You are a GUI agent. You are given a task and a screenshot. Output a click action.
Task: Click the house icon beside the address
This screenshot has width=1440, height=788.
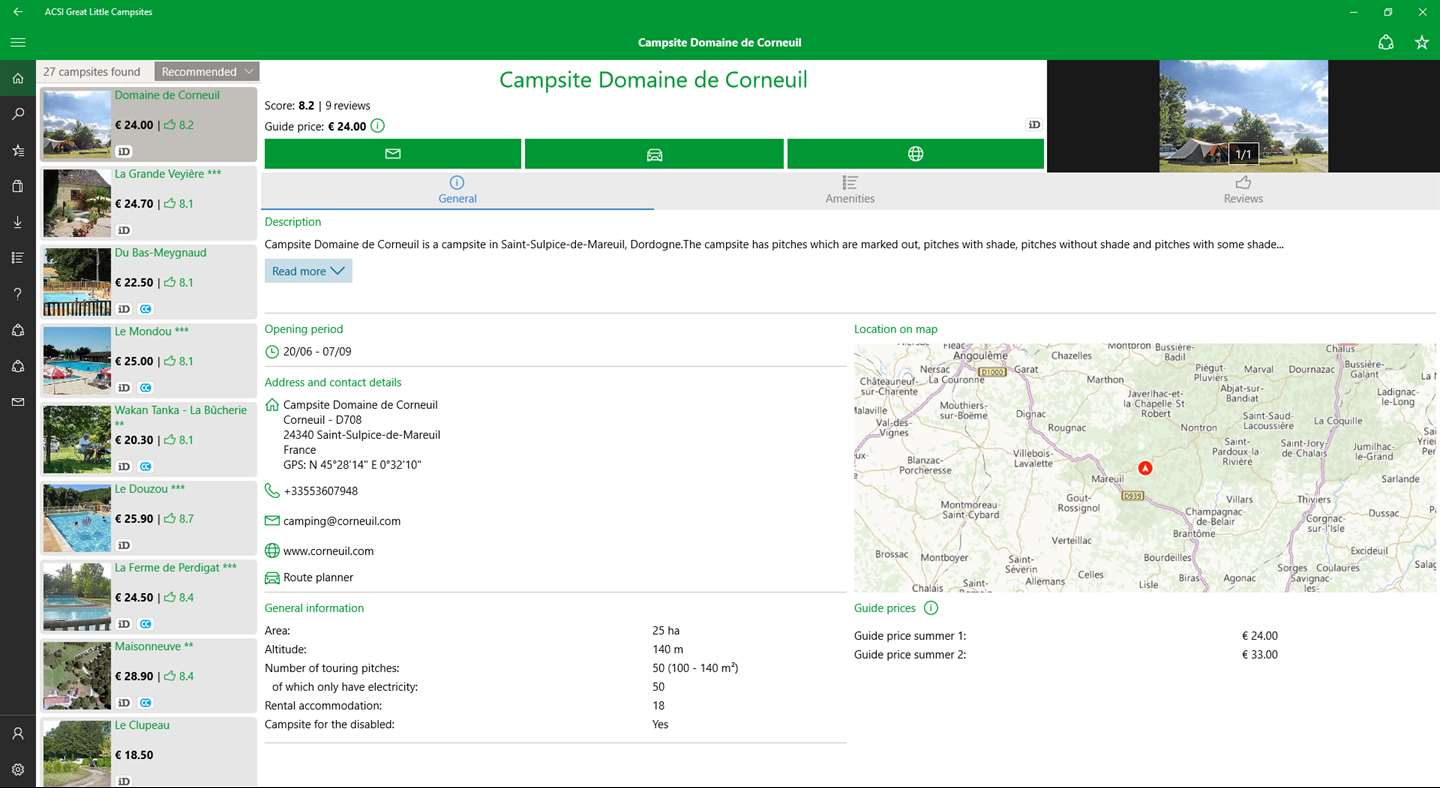[272, 405]
